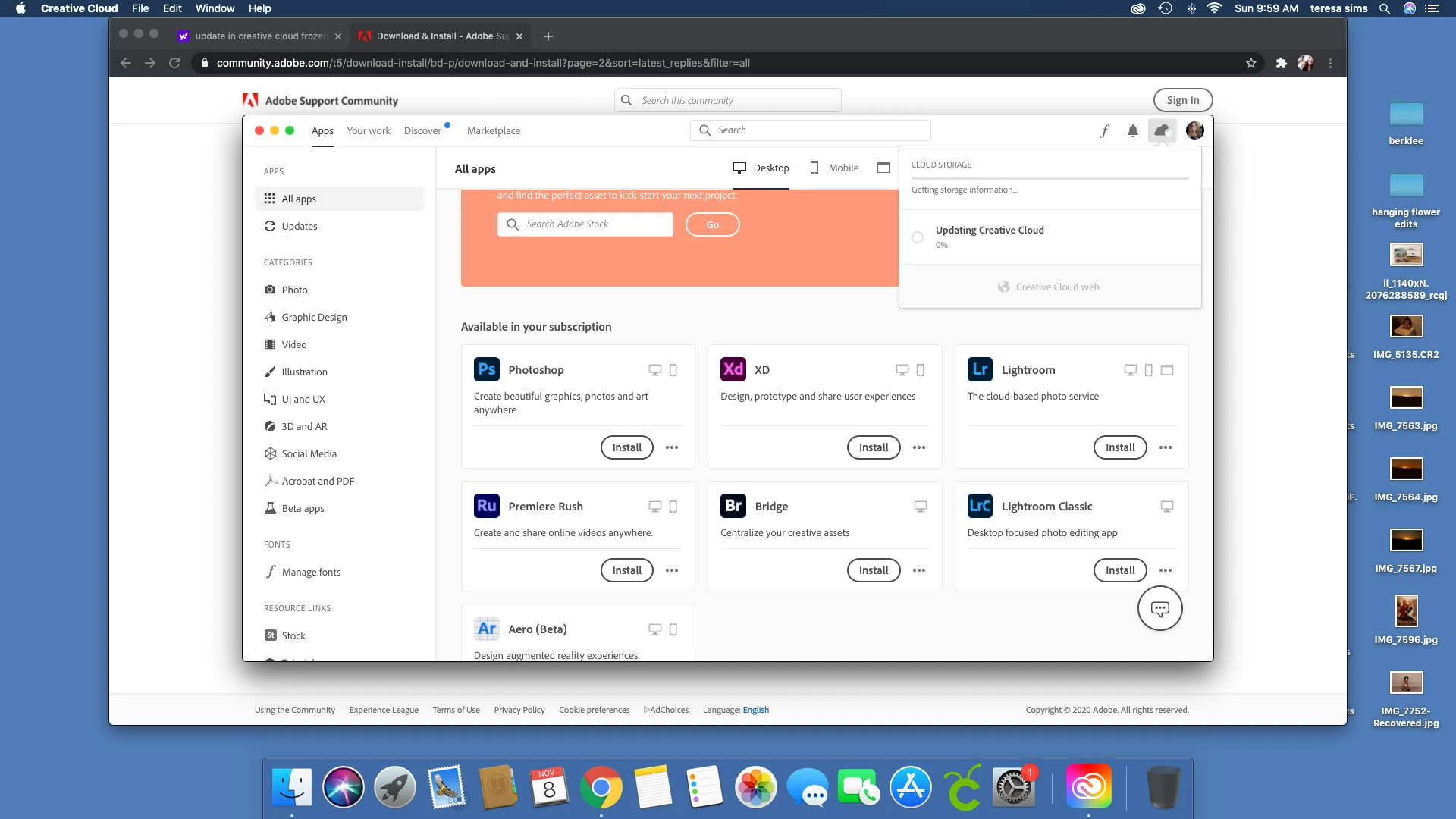Install Lightroom Classic
Screen dimensions: 1456x819
coord(1120,570)
